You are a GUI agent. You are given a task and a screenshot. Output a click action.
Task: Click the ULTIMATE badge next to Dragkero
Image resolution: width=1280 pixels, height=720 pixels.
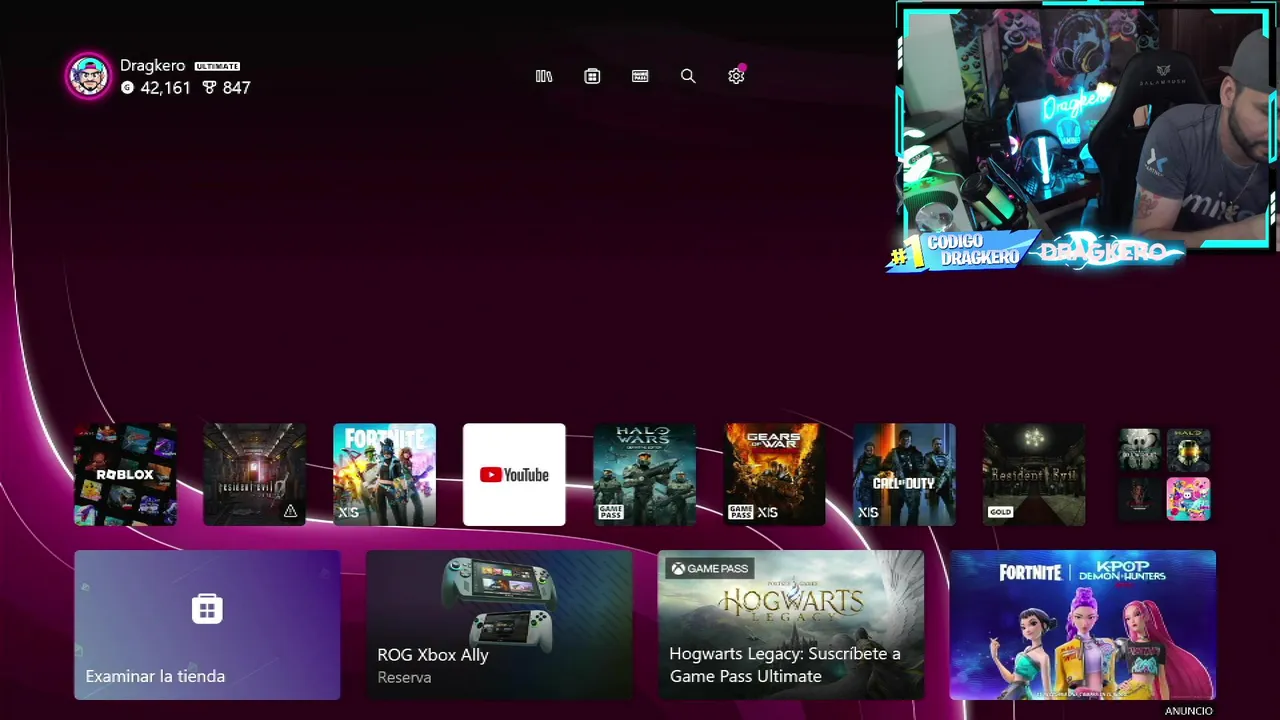(x=217, y=66)
